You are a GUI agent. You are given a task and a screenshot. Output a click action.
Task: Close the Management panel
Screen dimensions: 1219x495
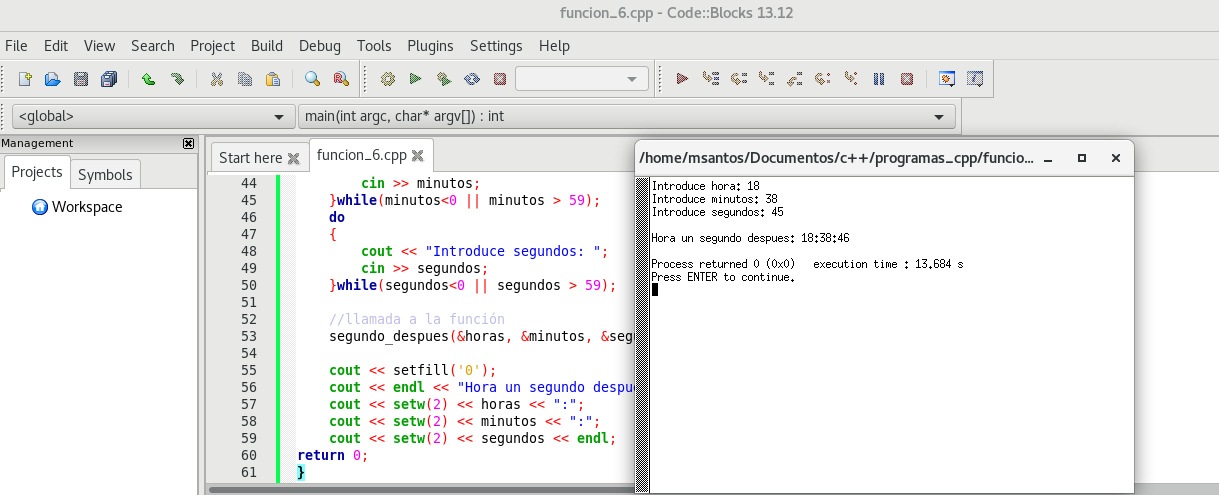pos(188,143)
